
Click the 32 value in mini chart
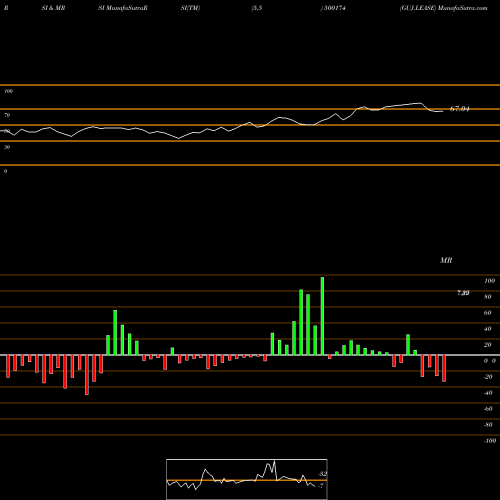(322, 474)
